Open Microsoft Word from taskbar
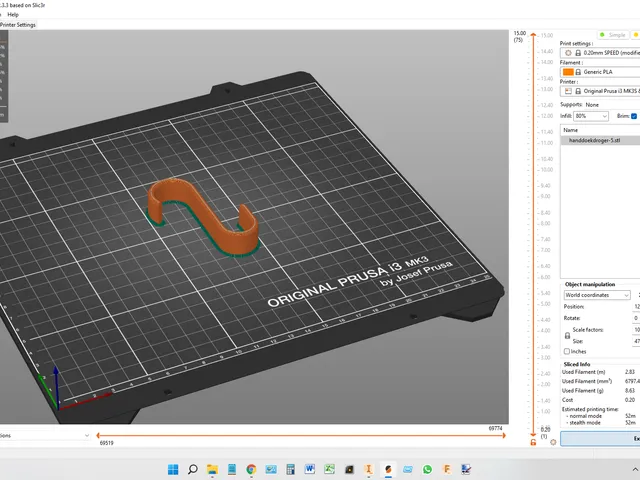640x480 pixels. click(310, 469)
